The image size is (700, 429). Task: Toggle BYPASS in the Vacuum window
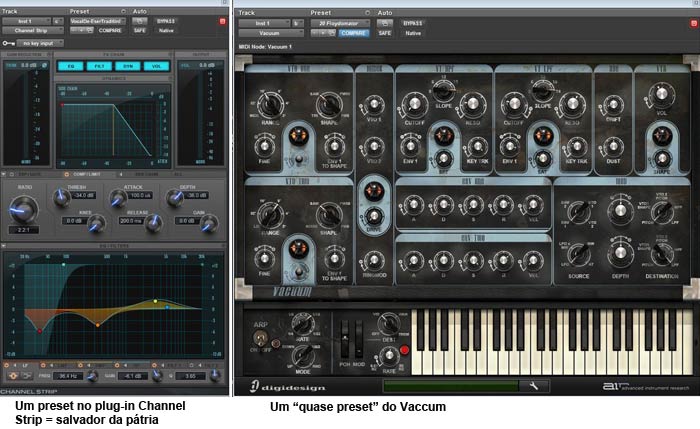pos(413,23)
